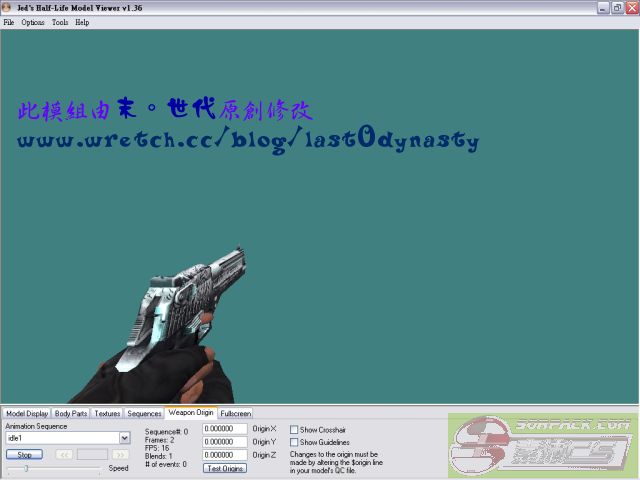Click the 'Frames: 2' text
This screenshot has width=640, height=480.
159,440
